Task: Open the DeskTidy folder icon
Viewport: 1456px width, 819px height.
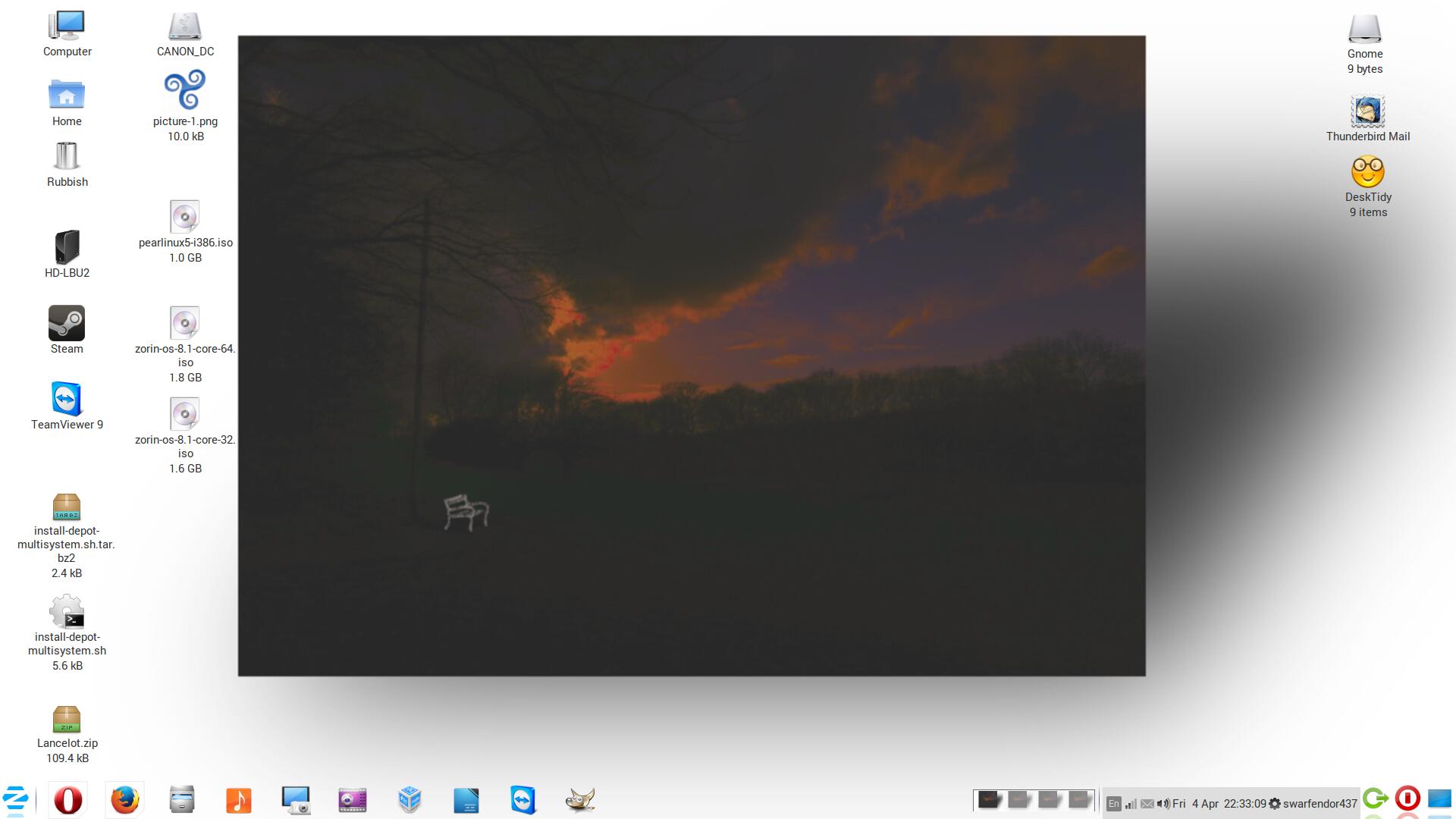Action: tap(1367, 173)
